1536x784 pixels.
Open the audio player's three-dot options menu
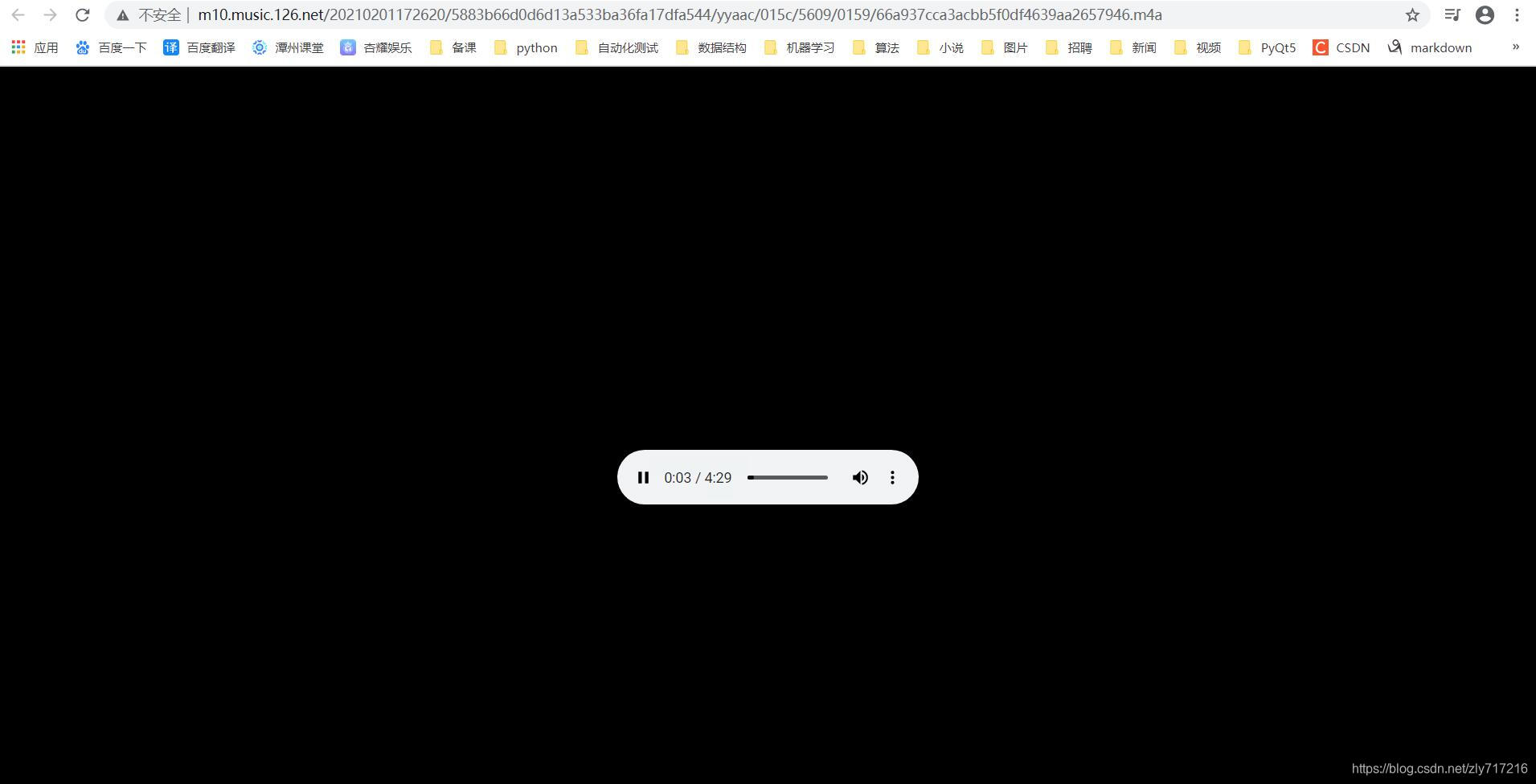click(x=892, y=477)
